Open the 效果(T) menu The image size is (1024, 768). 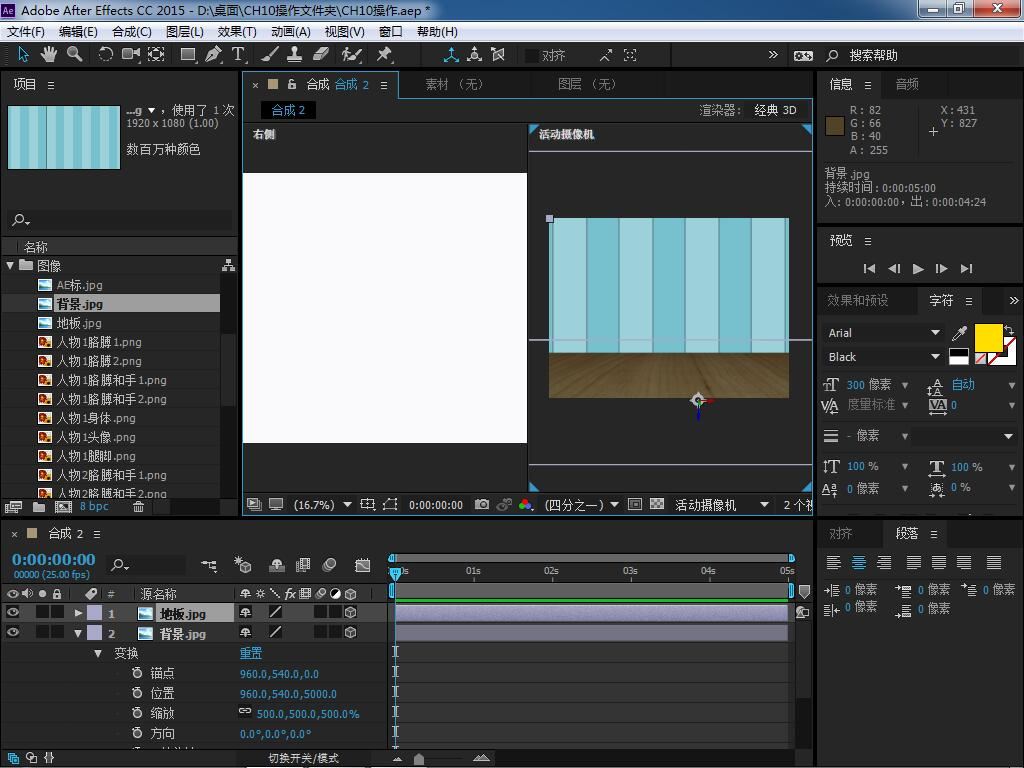pos(237,31)
